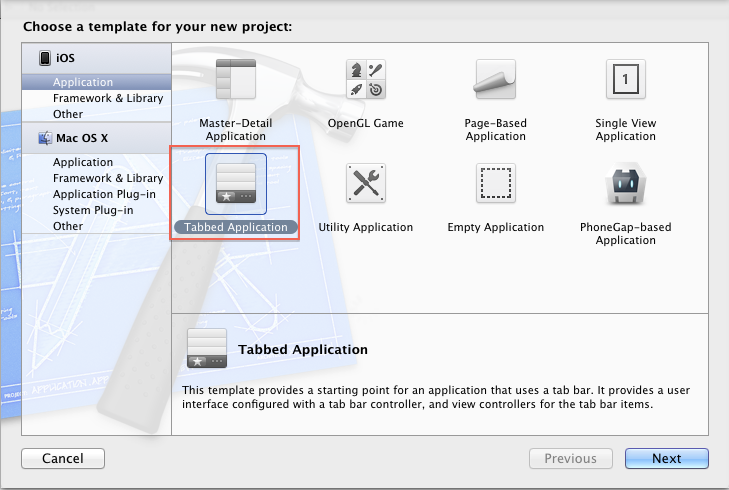This screenshot has width=729, height=490.
Task: Select the Other category under Mac OS X
Action: coord(96,226)
